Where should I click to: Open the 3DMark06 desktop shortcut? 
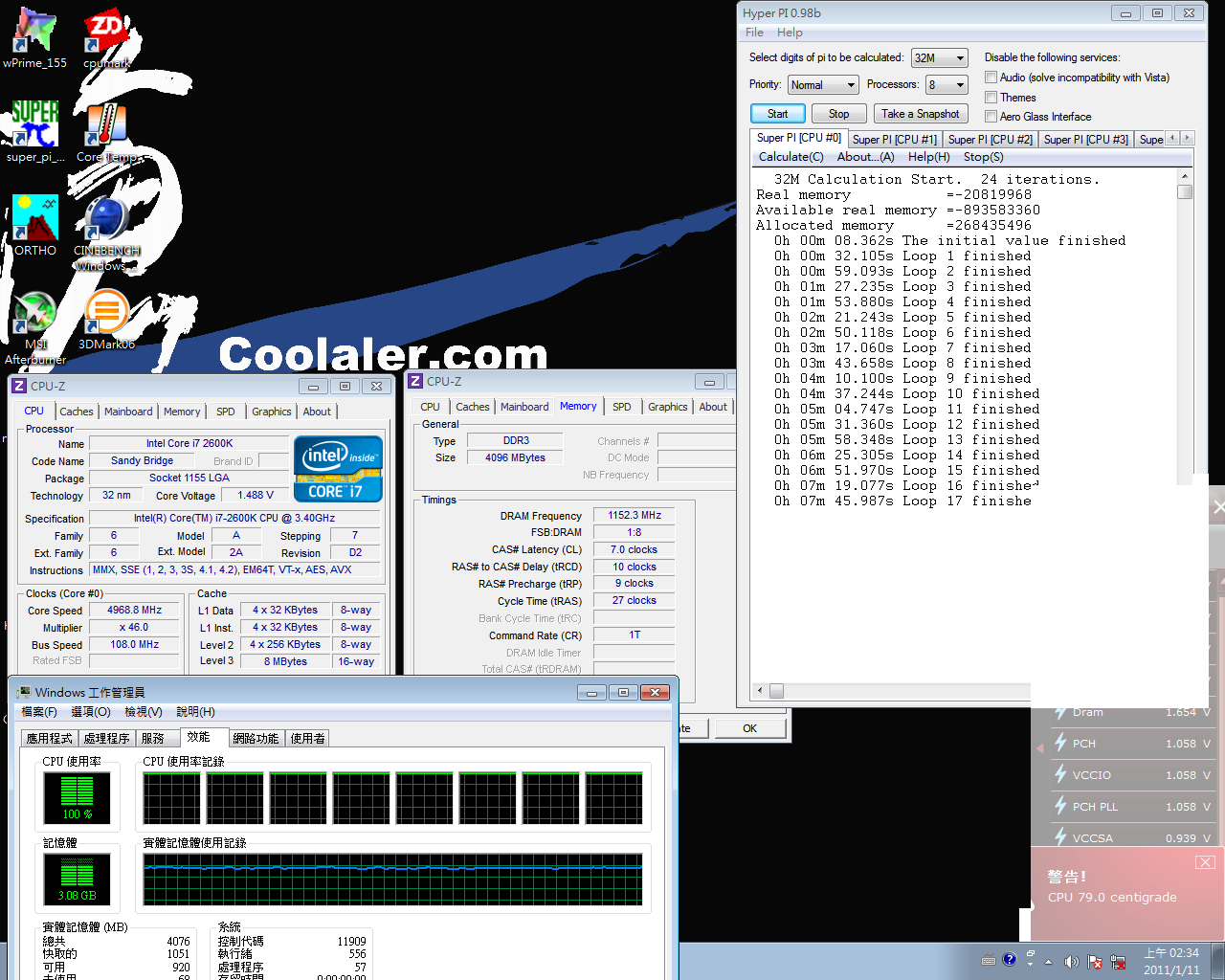coord(106,320)
